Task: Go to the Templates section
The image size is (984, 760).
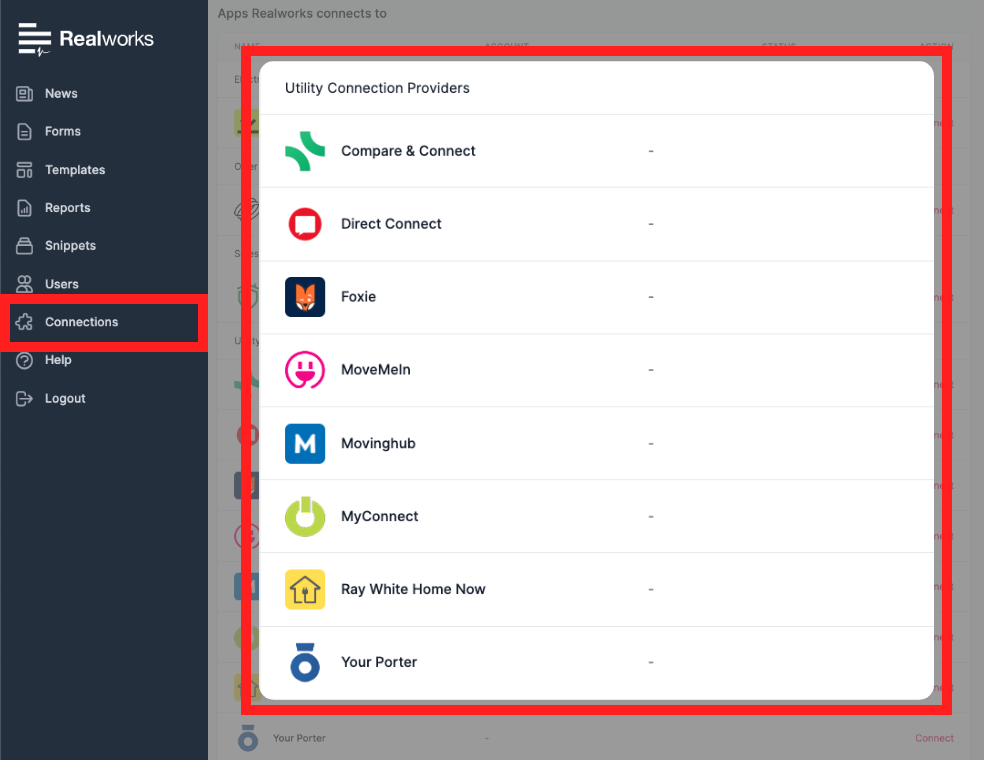Action: tap(75, 169)
